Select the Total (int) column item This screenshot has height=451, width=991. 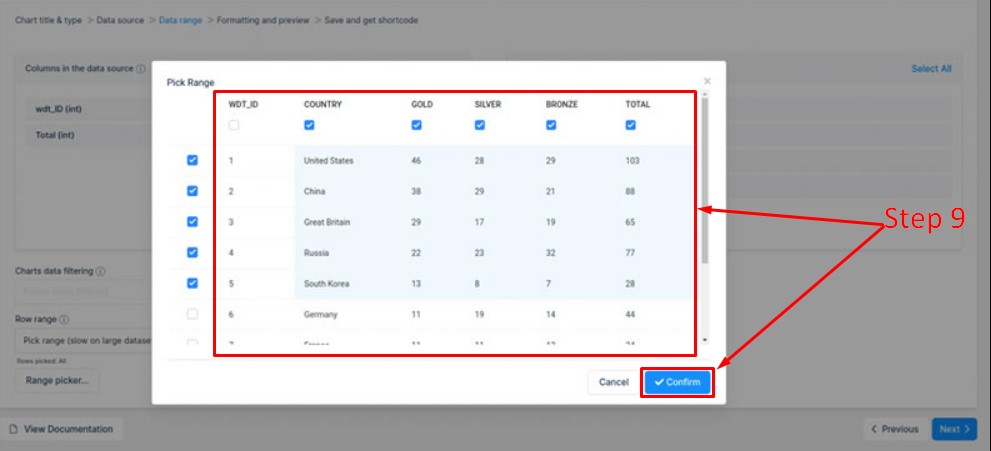tap(88, 135)
